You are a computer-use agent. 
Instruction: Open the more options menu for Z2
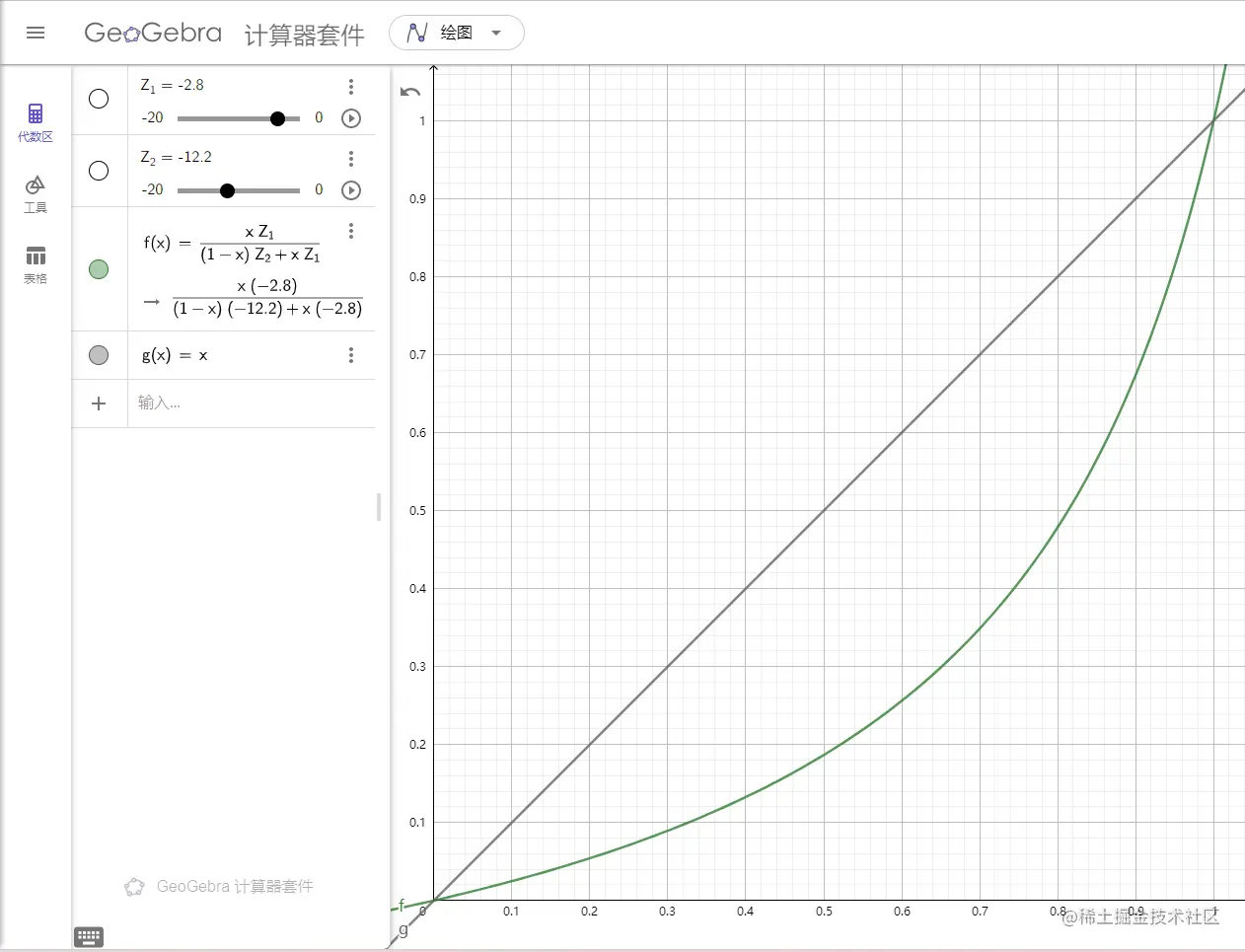click(351, 159)
